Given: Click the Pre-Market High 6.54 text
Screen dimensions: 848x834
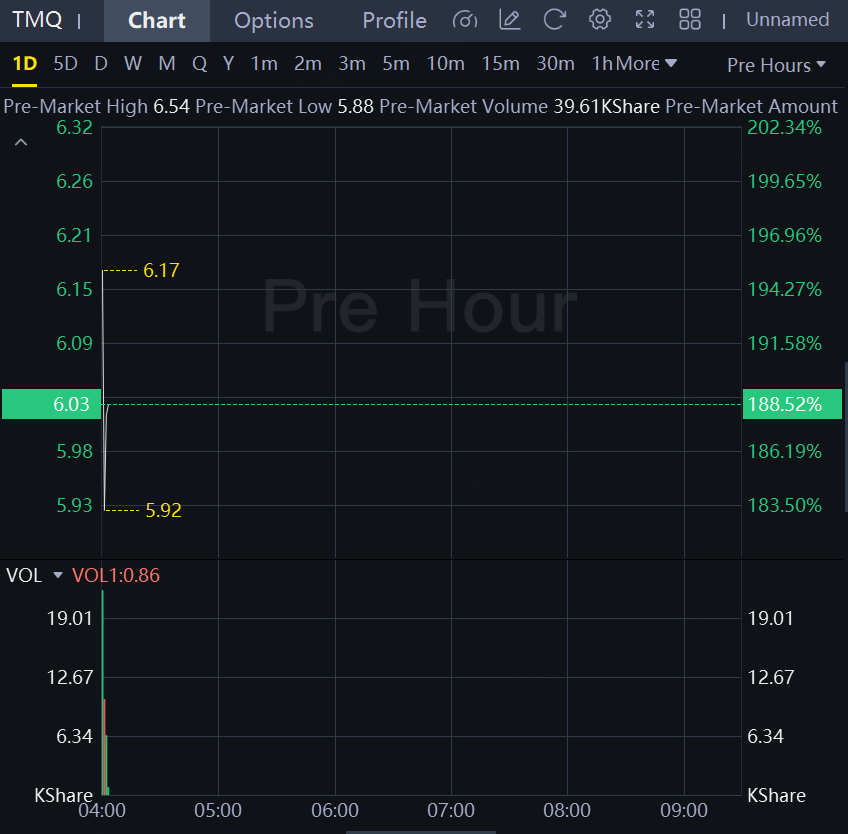Looking at the screenshot, I should [x=97, y=106].
